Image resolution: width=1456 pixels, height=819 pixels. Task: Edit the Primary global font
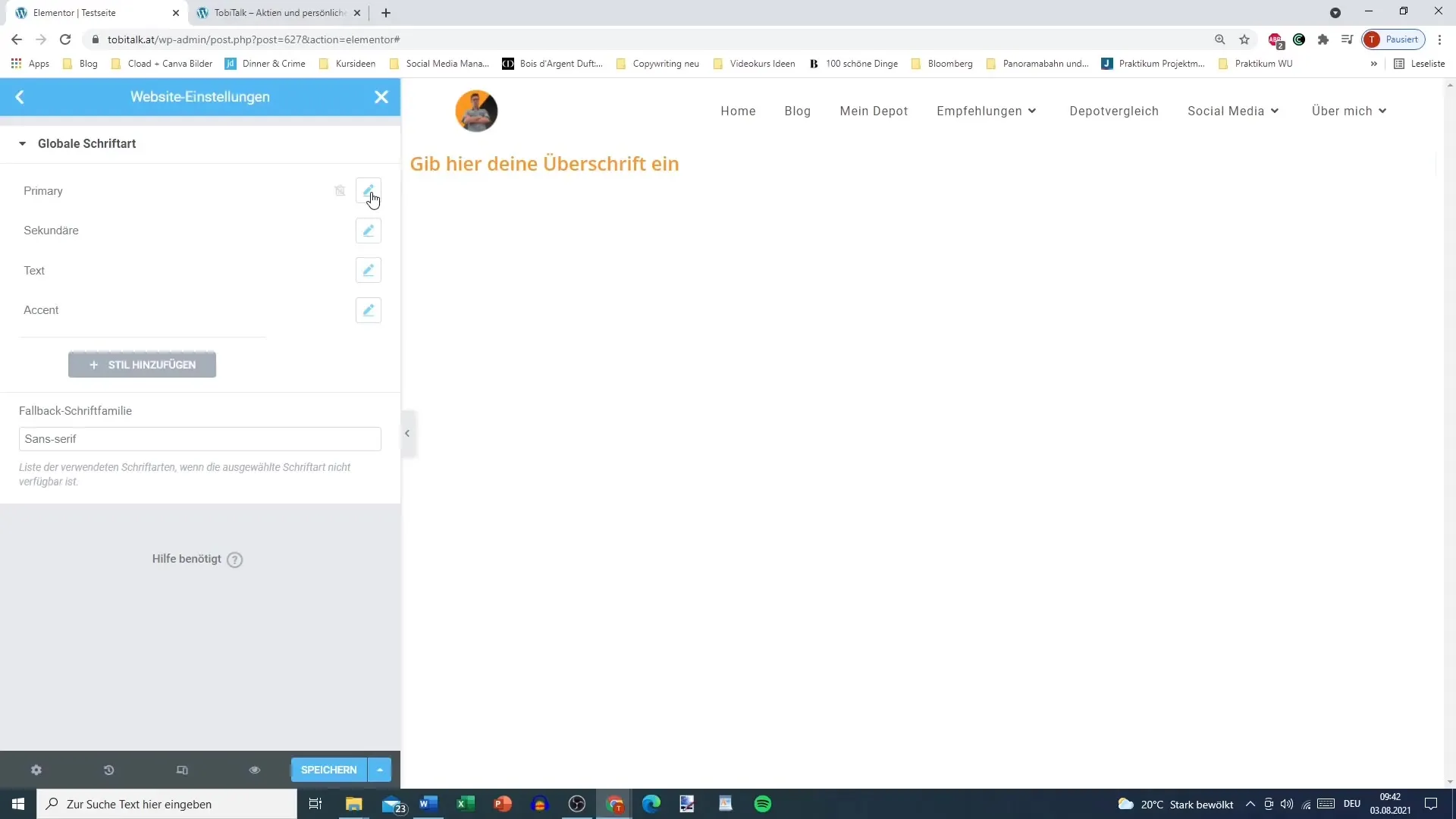(x=368, y=190)
